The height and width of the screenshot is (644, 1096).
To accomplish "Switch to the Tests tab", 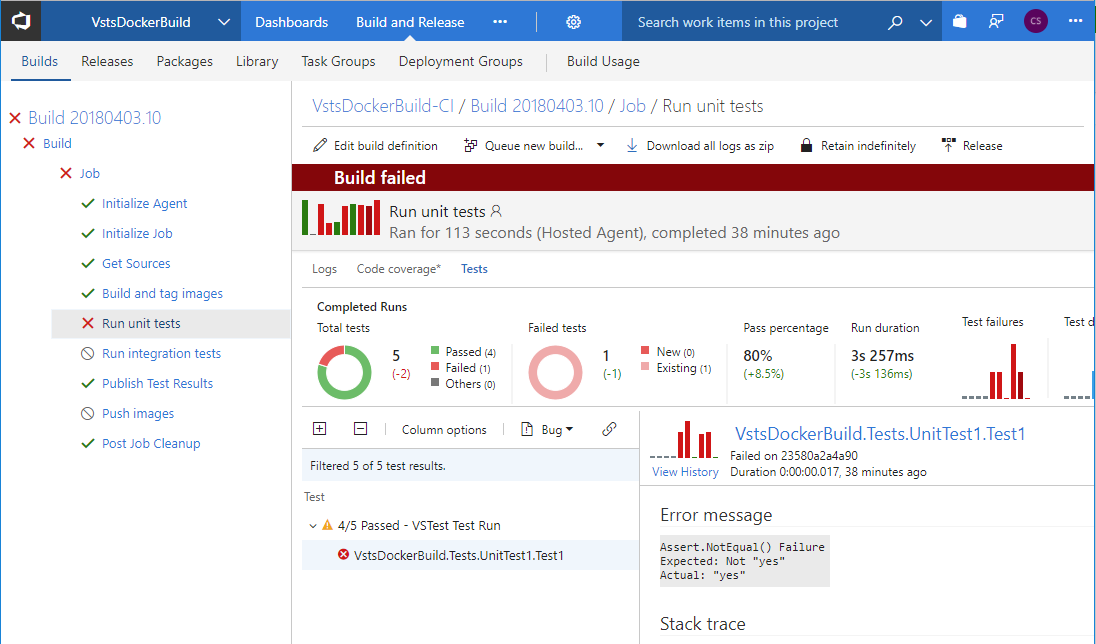I will pos(474,269).
